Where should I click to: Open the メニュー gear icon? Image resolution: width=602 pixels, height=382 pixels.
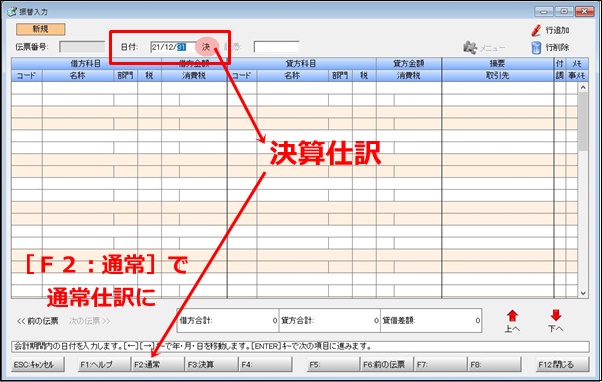tap(470, 48)
